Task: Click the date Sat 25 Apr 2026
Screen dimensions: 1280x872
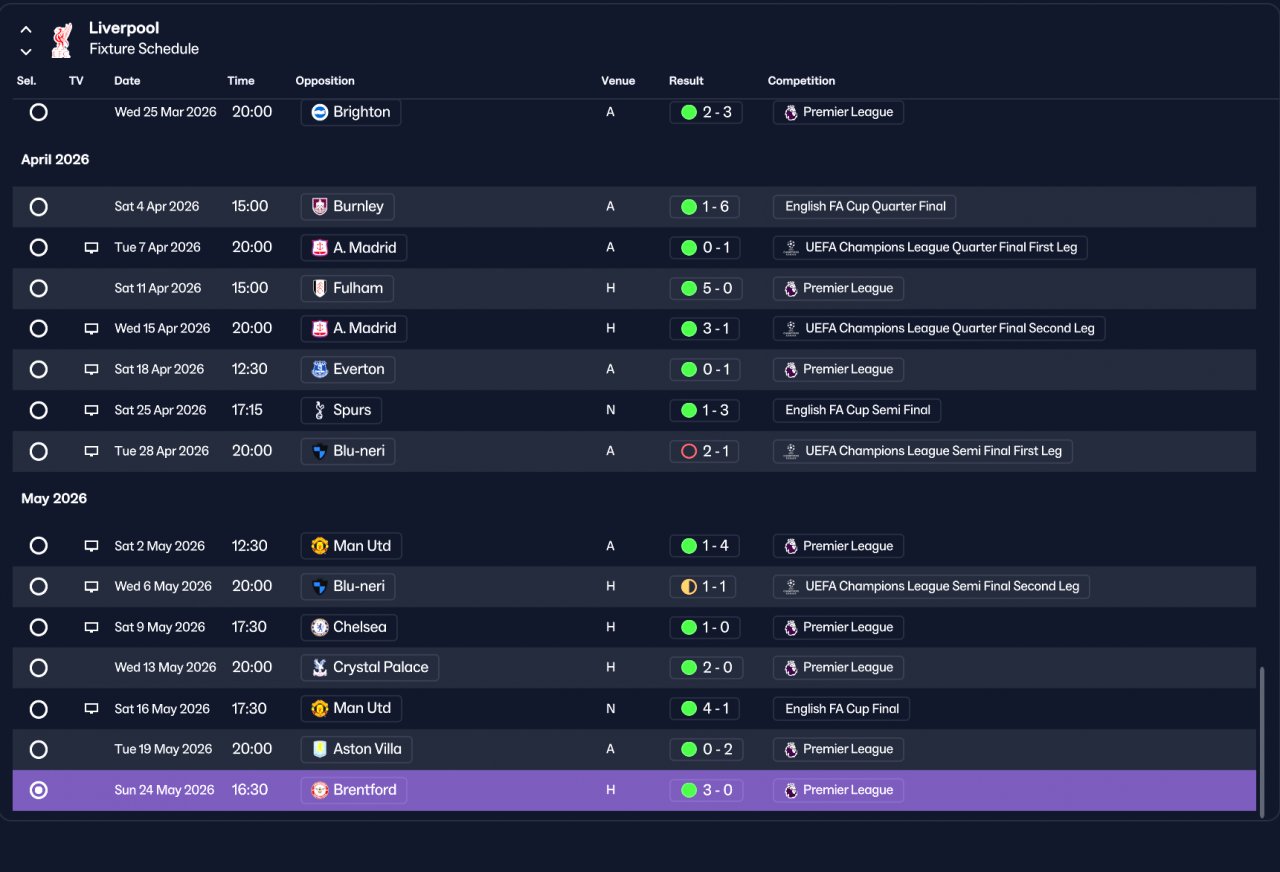Action: click(160, 410)
